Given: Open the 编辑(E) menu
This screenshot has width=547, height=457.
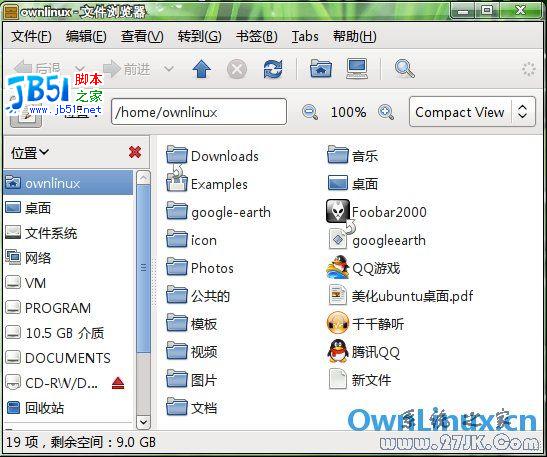Looking at the screenshot, I should coord(86,36).
